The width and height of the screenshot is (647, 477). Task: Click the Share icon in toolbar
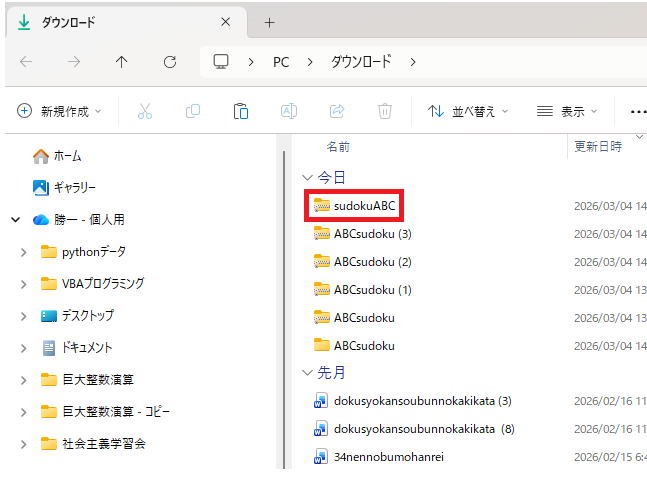pyautogui.click(x=337, y=111)
